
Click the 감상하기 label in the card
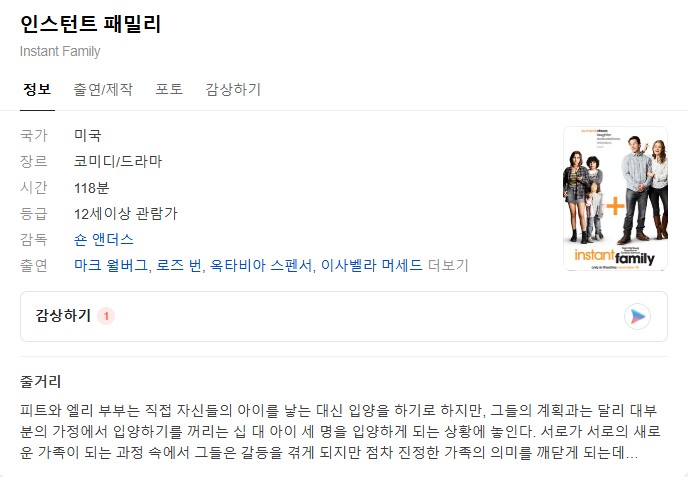63,316
